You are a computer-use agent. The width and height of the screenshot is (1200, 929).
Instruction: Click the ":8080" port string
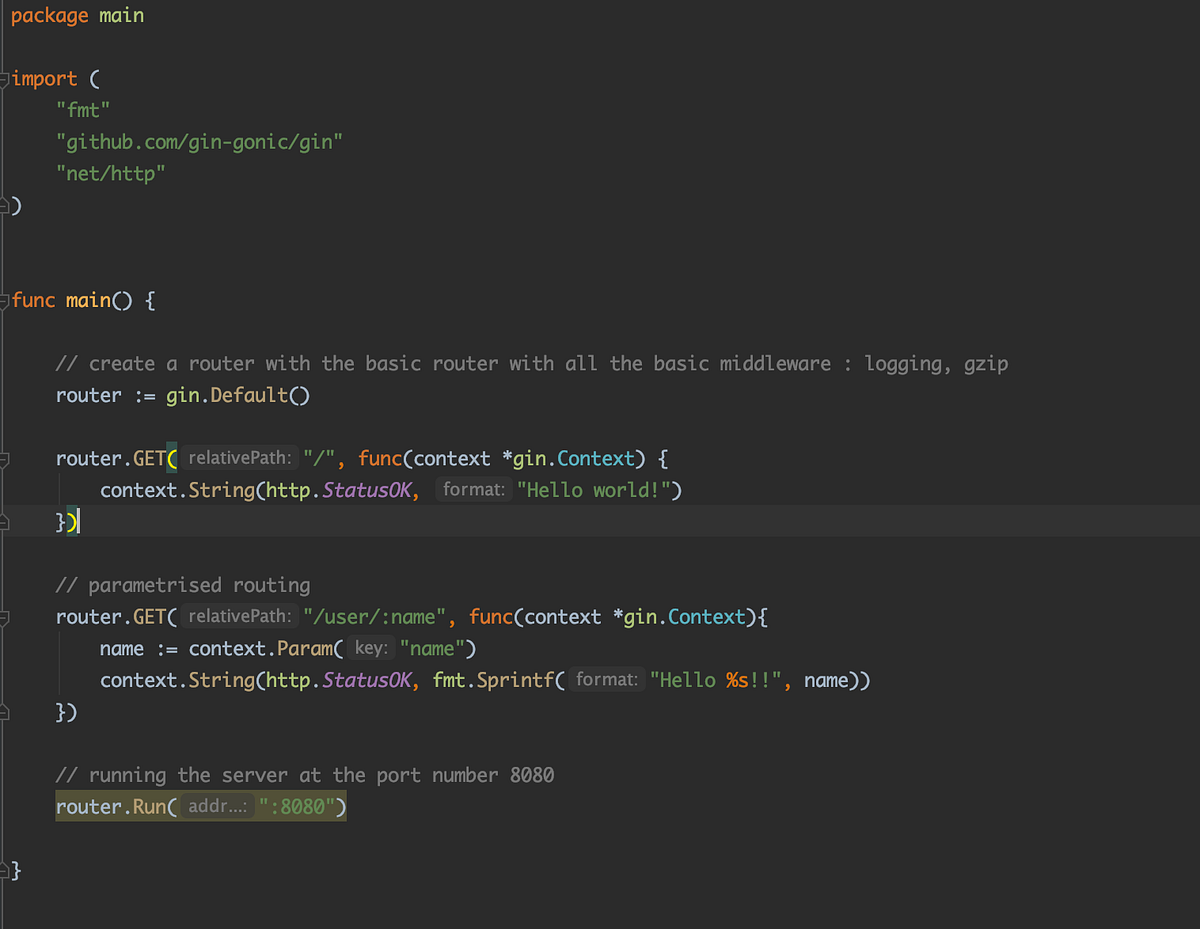(302, 806)
